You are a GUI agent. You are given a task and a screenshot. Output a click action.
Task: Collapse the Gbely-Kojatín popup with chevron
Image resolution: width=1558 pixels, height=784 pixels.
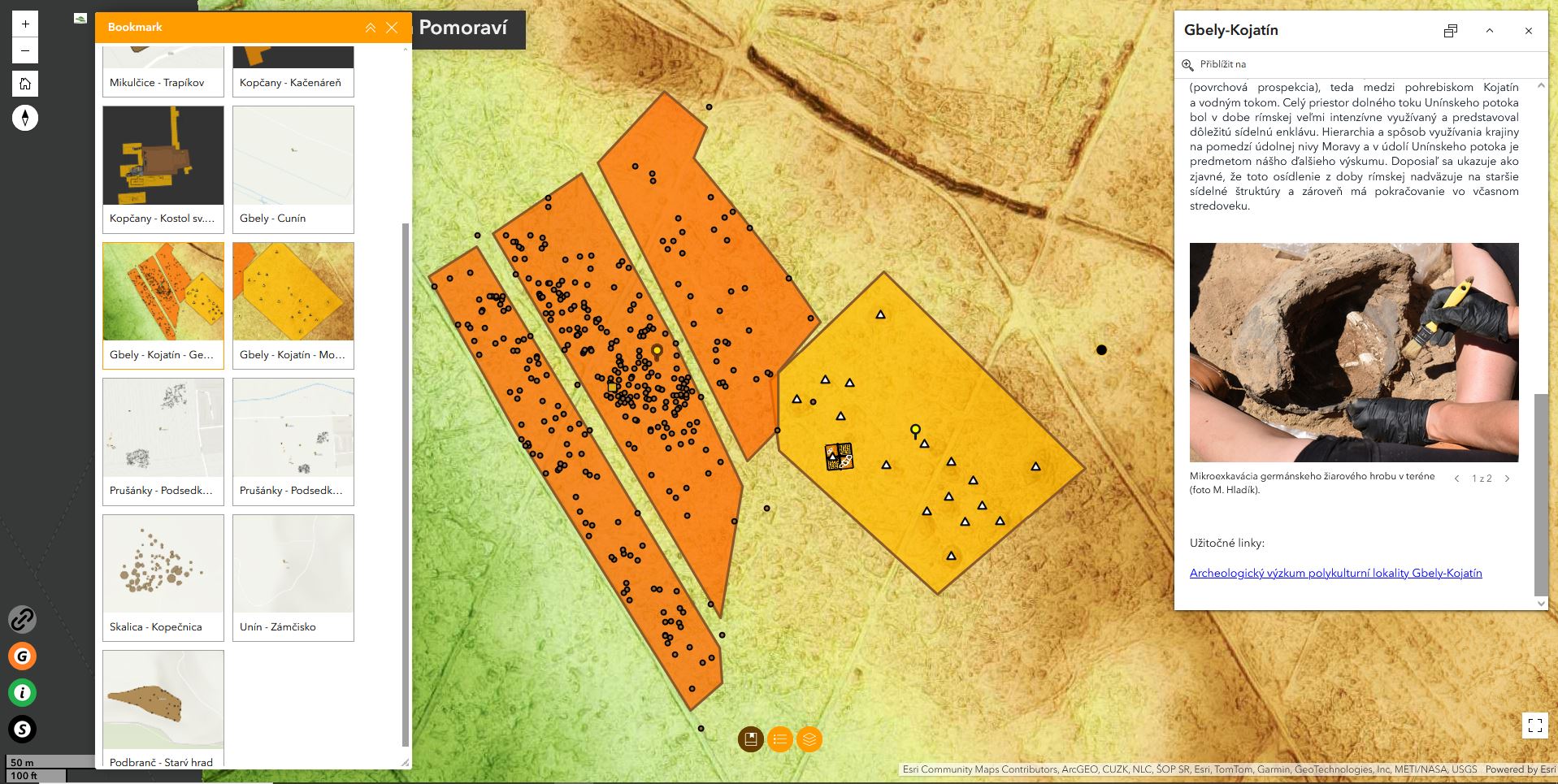[1490, 31]
